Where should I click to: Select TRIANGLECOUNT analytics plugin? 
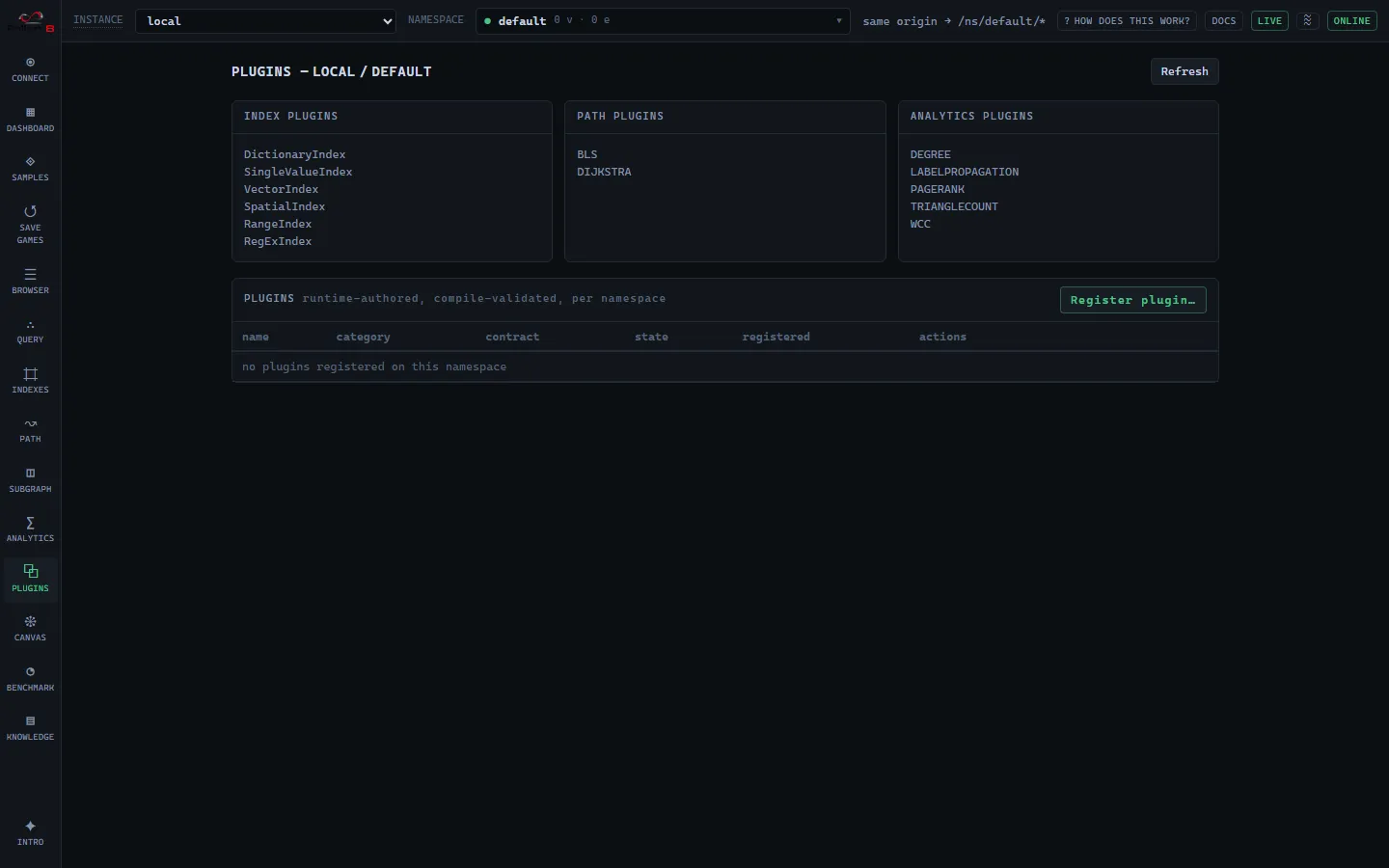pos(954,206)
